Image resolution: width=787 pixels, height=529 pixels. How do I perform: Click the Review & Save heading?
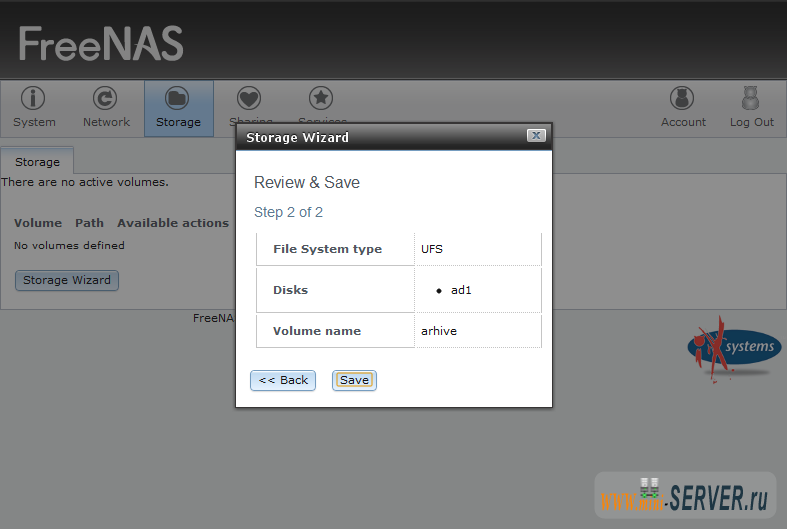[x=307, y=182]
